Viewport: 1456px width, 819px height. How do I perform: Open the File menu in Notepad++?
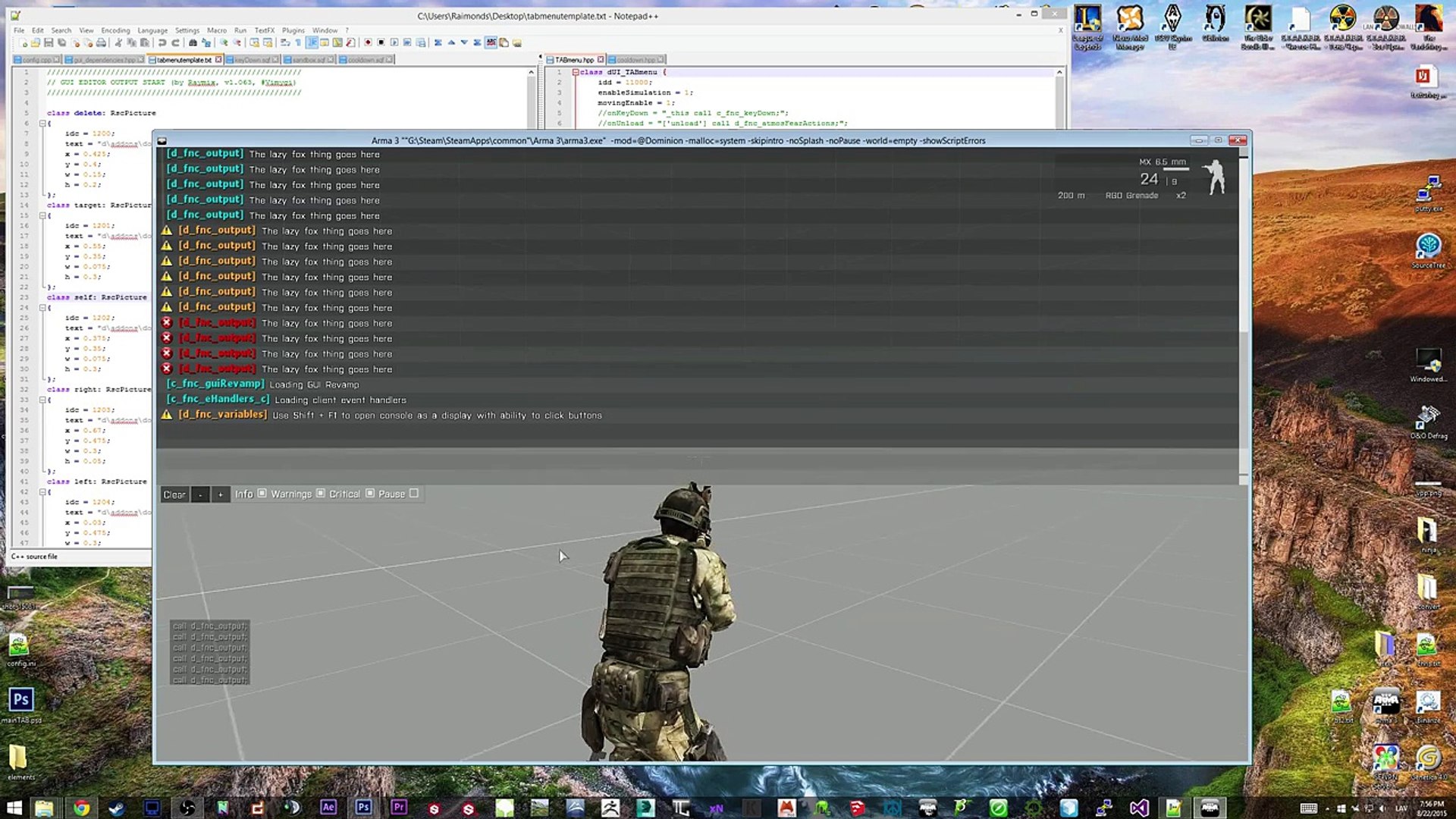click(19, 30)
